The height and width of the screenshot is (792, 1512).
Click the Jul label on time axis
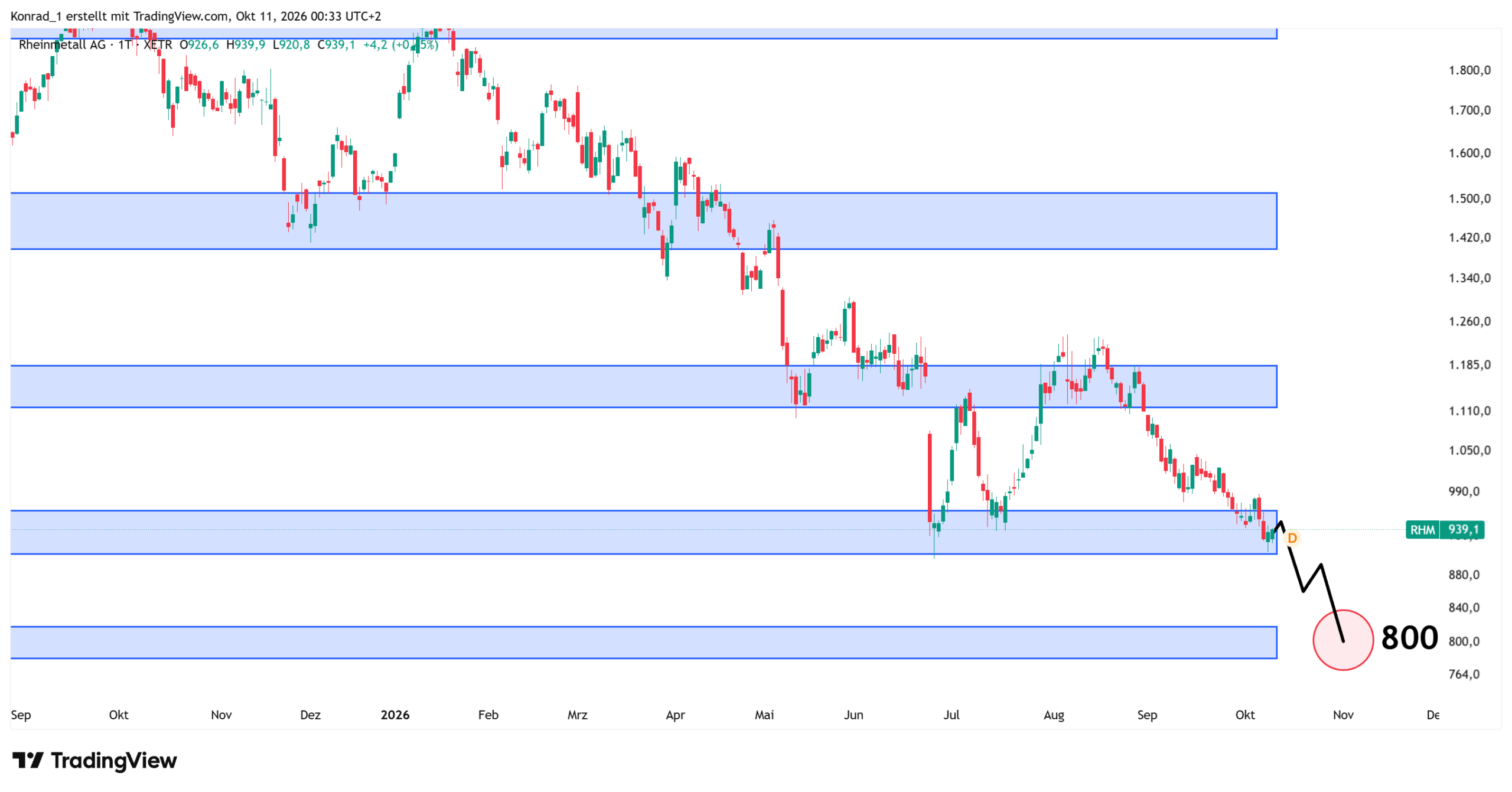coord(951,715)
